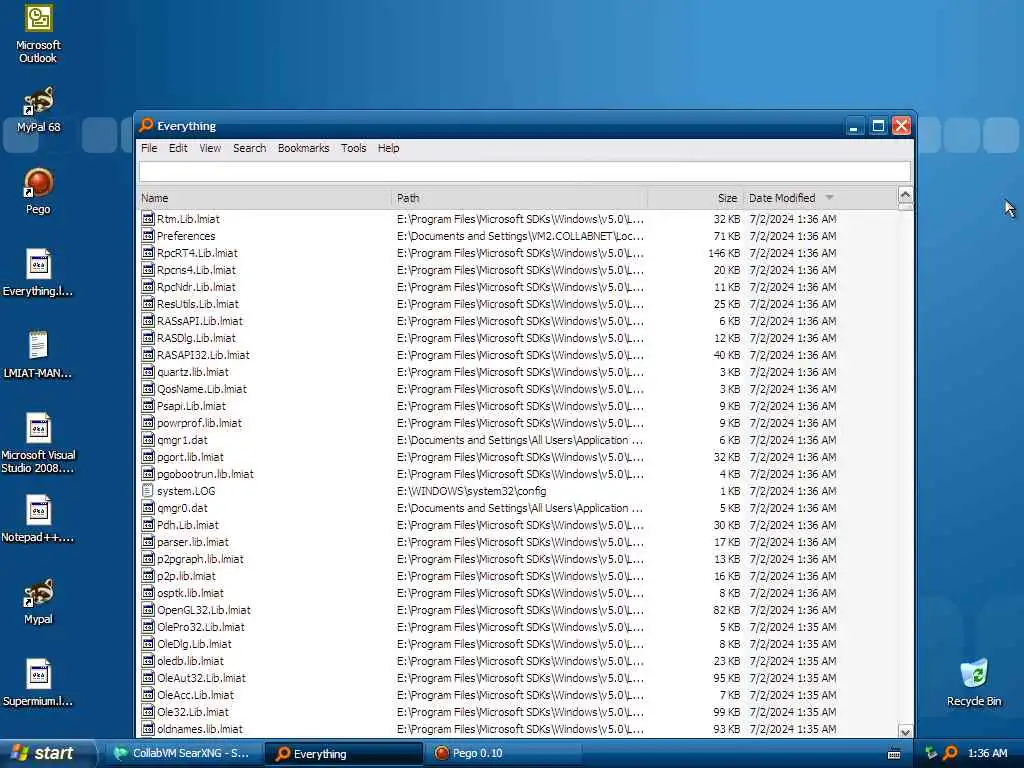Viewport: 1024px width, 768px height.
Task: Select the Everything.l... desktop file icon
Action: 38,273
